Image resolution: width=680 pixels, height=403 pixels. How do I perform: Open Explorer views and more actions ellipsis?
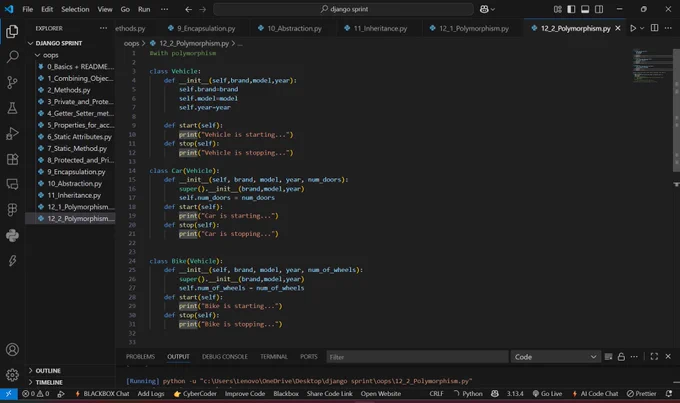tap(103, 28)
